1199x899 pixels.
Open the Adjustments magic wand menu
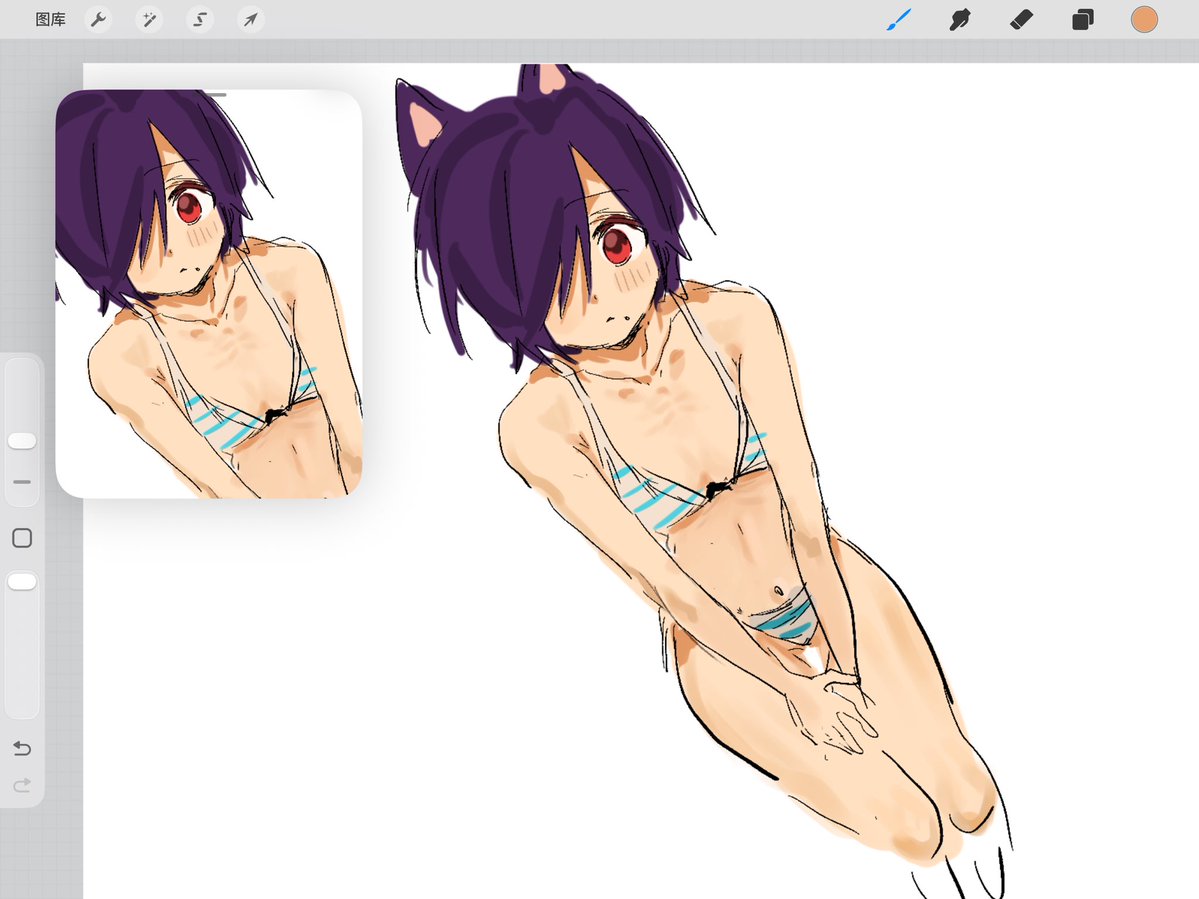pyautogui.click(x=149, y=20)
